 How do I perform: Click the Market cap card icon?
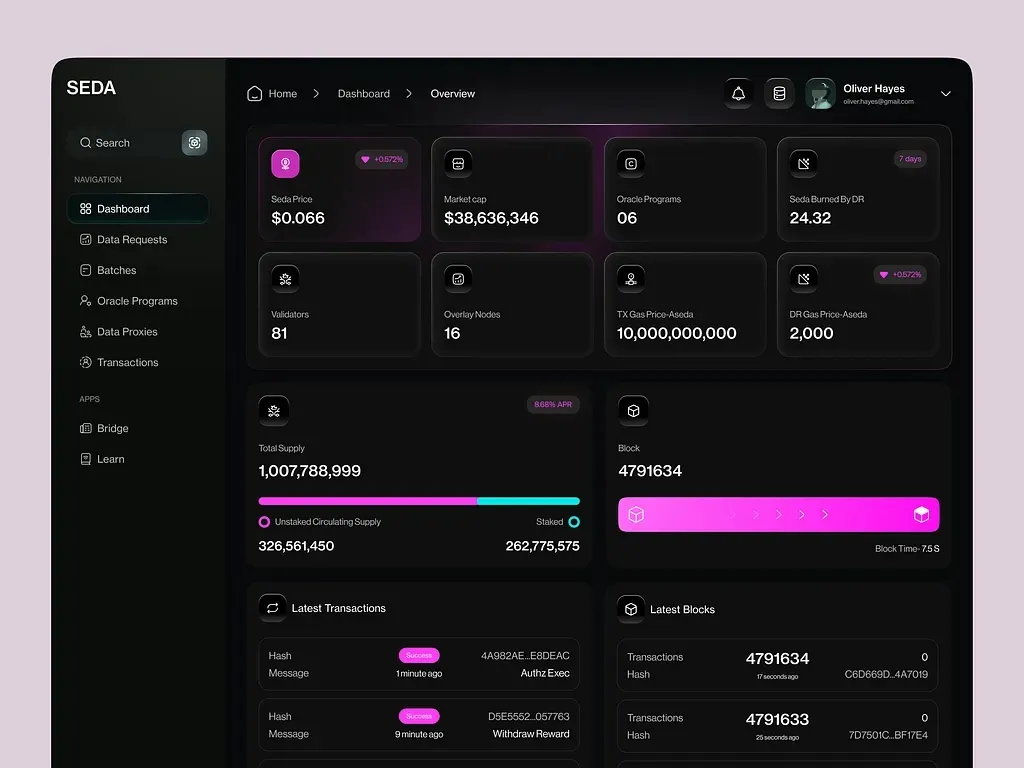[458, 163]
